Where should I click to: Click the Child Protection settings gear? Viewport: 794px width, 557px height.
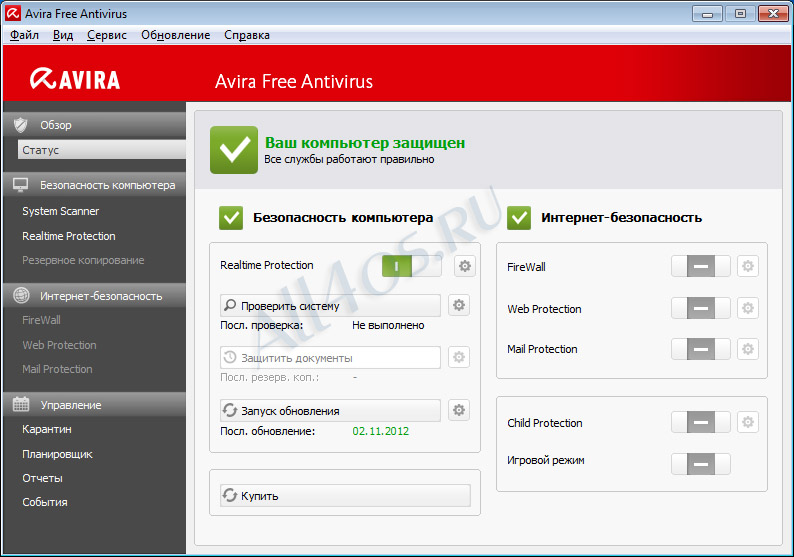point(748,422)
